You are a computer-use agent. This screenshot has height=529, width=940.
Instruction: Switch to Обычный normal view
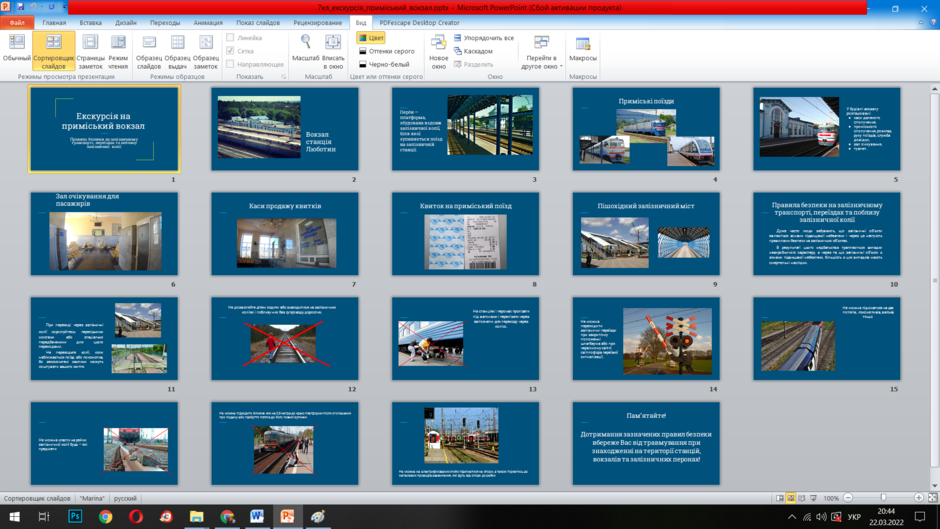point(16,49)
